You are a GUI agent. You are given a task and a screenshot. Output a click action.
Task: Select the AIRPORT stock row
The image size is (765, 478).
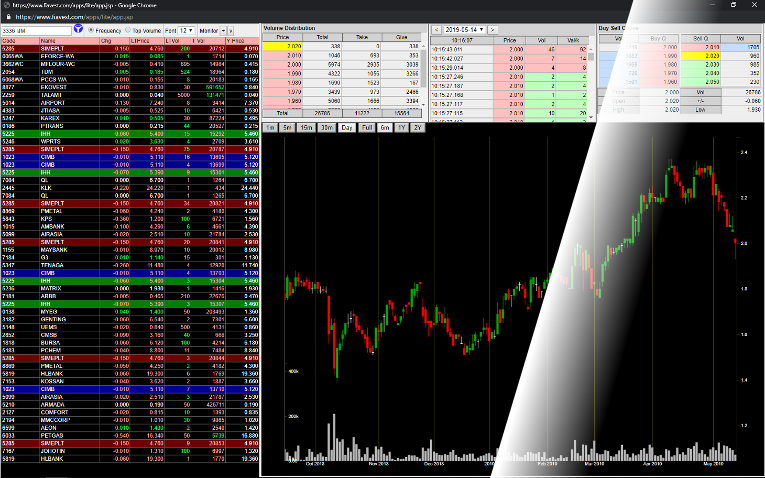tap(130, 103)
